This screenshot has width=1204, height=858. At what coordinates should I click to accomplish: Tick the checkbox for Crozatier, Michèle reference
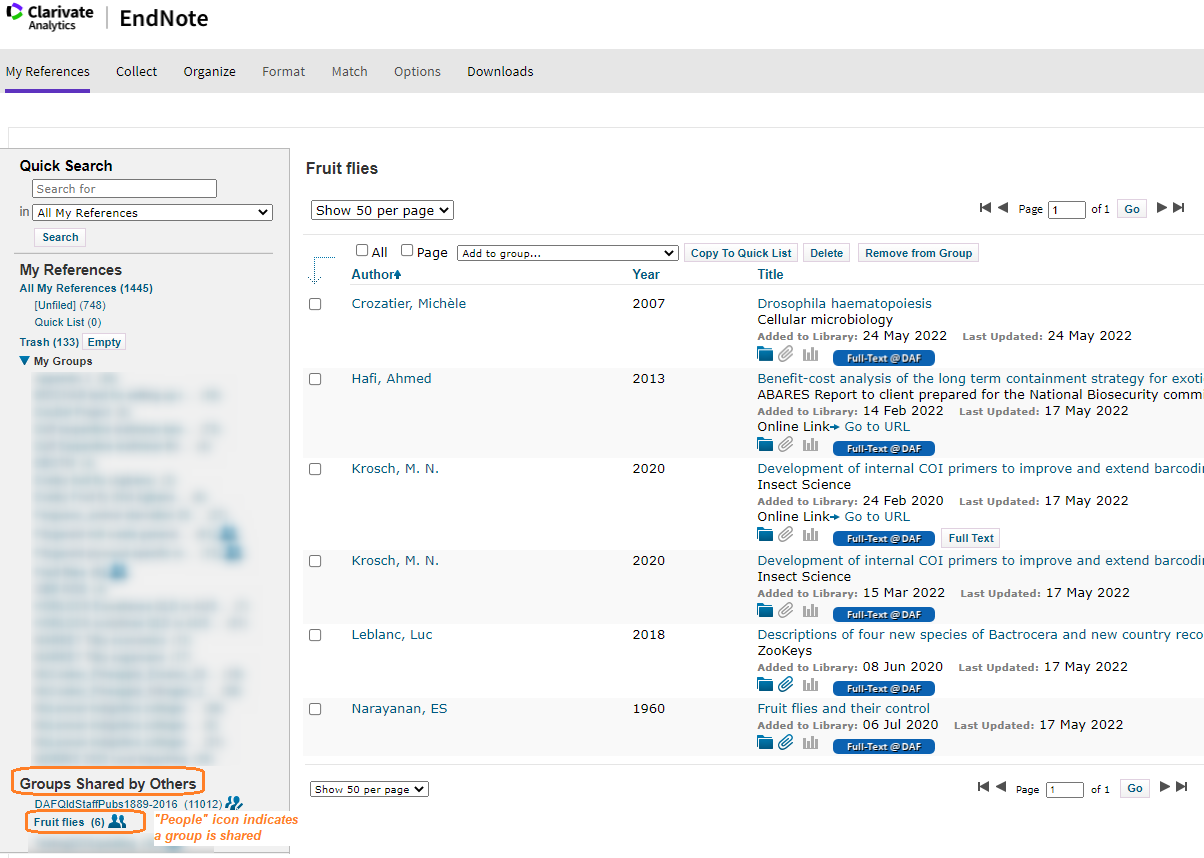point(315,304)
